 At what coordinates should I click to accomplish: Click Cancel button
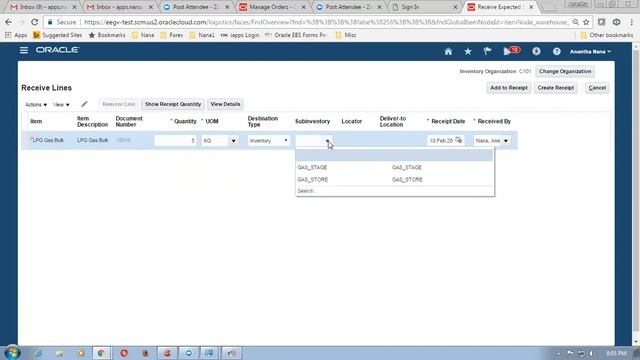[597, 88]
